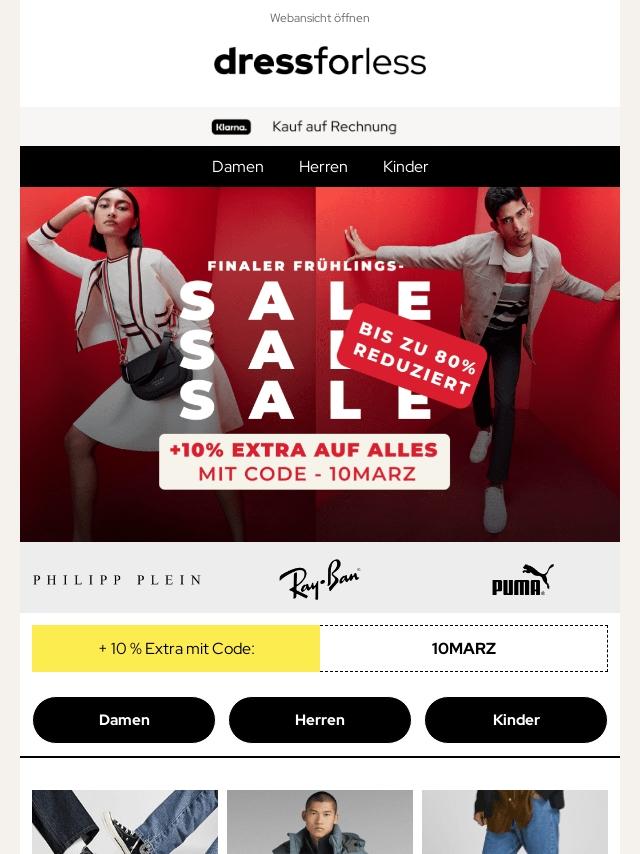Click the Klarna badge icon
Image resolution: width=640 pixels, height=854 pixels.
pyautogui.click(x=231, y=127)
